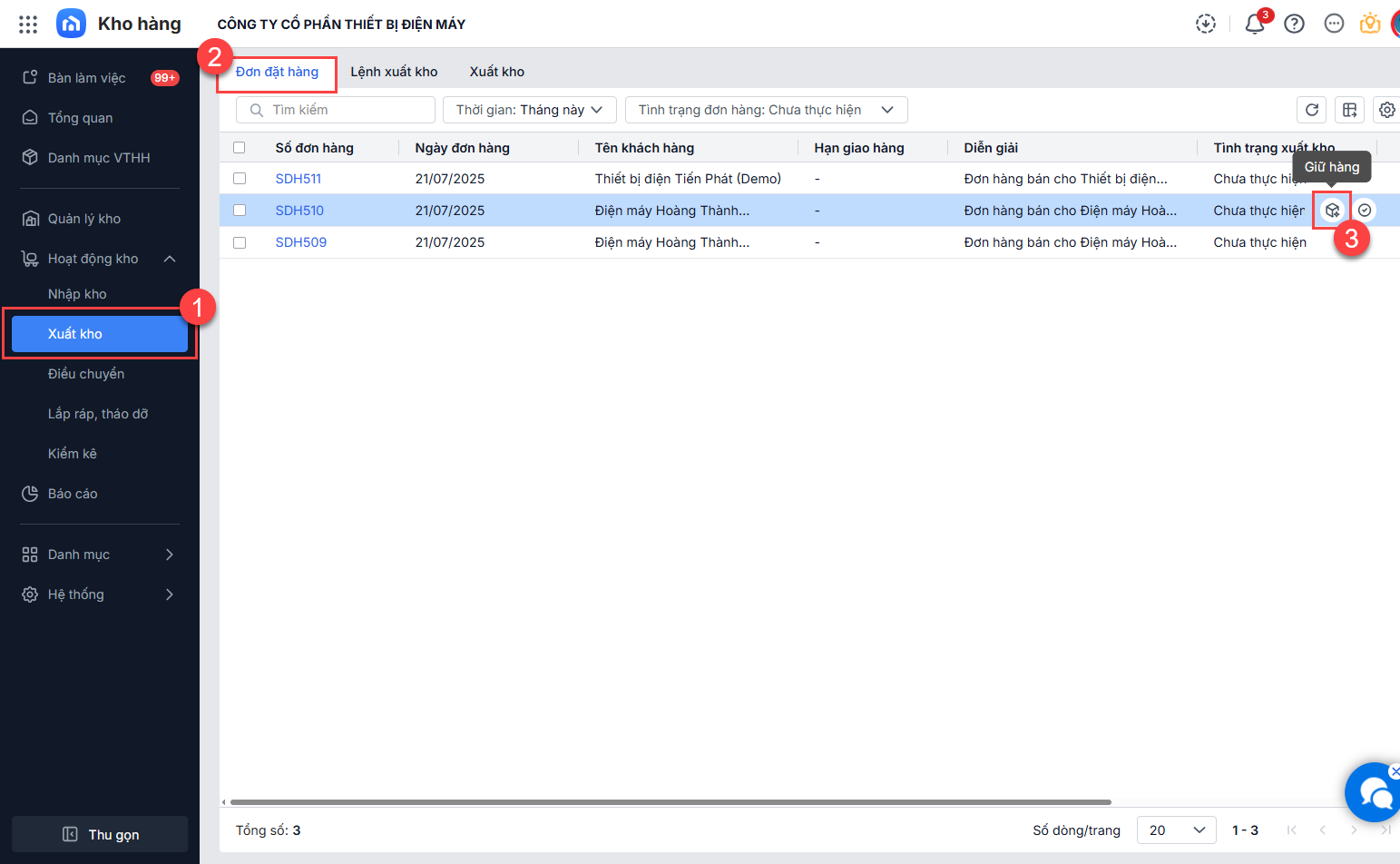
Task: Click the Báo cáo pie chart icon
Action: pyautogui.click(x=30, y=494)
